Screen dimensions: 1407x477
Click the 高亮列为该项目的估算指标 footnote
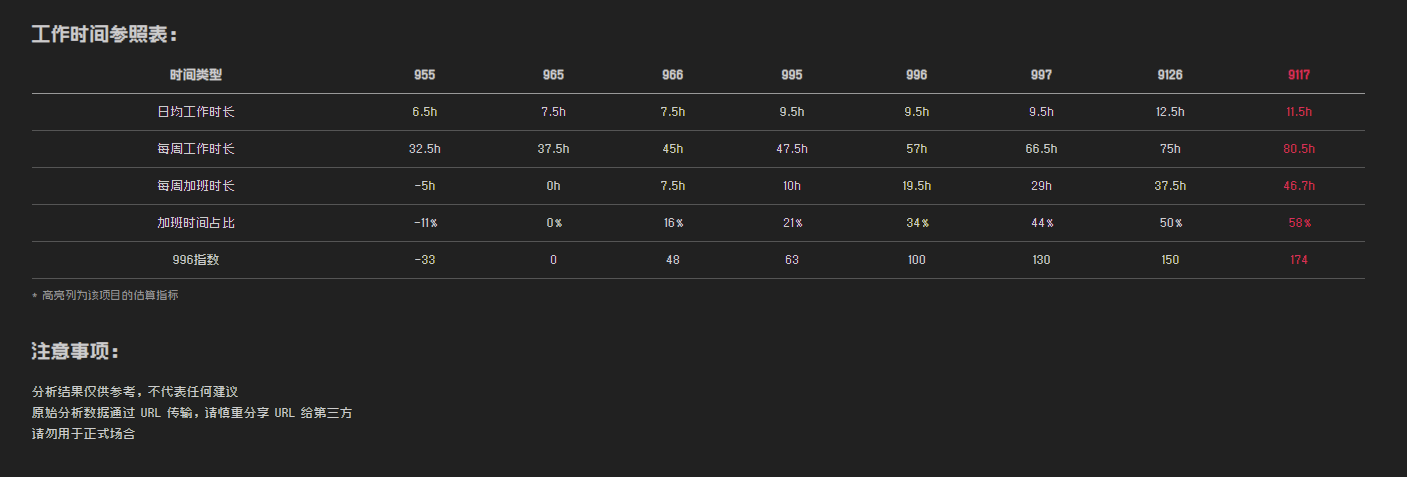pos(109,296)
